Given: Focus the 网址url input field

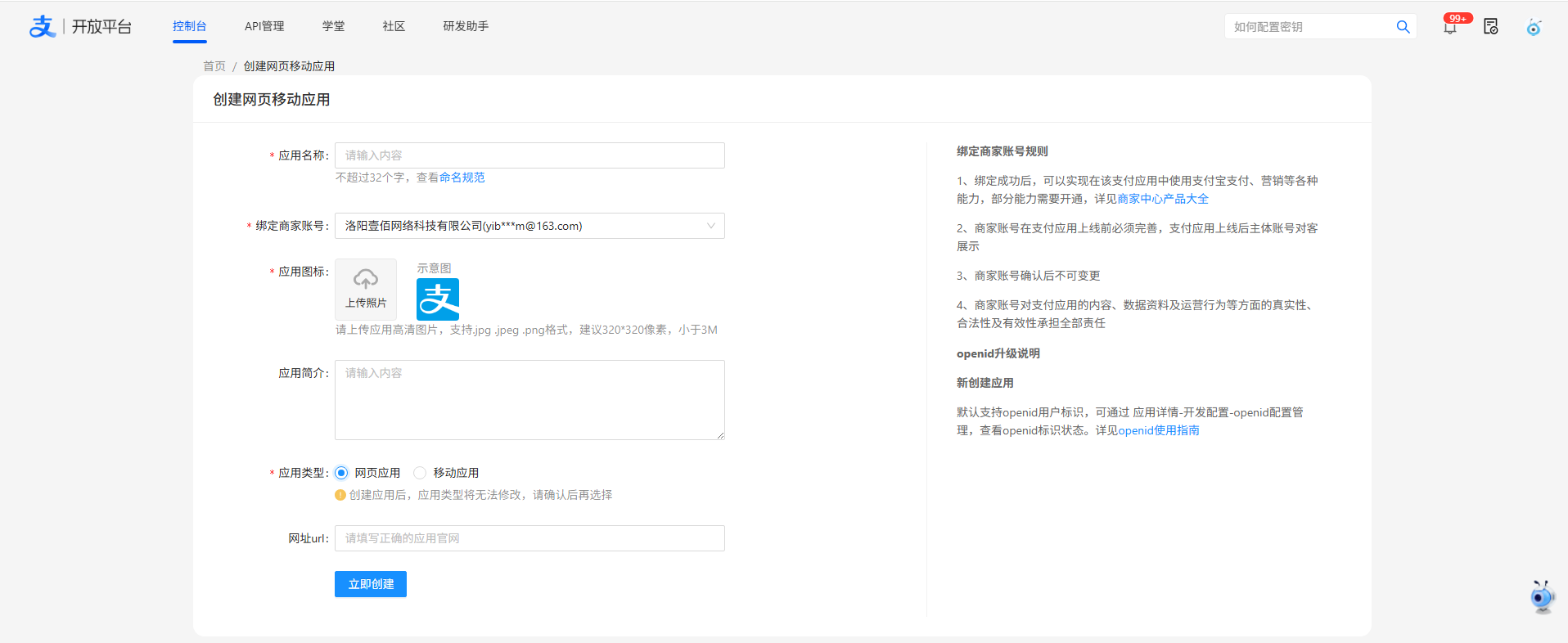Looking at the screenshot, I should tap(529, 538).
